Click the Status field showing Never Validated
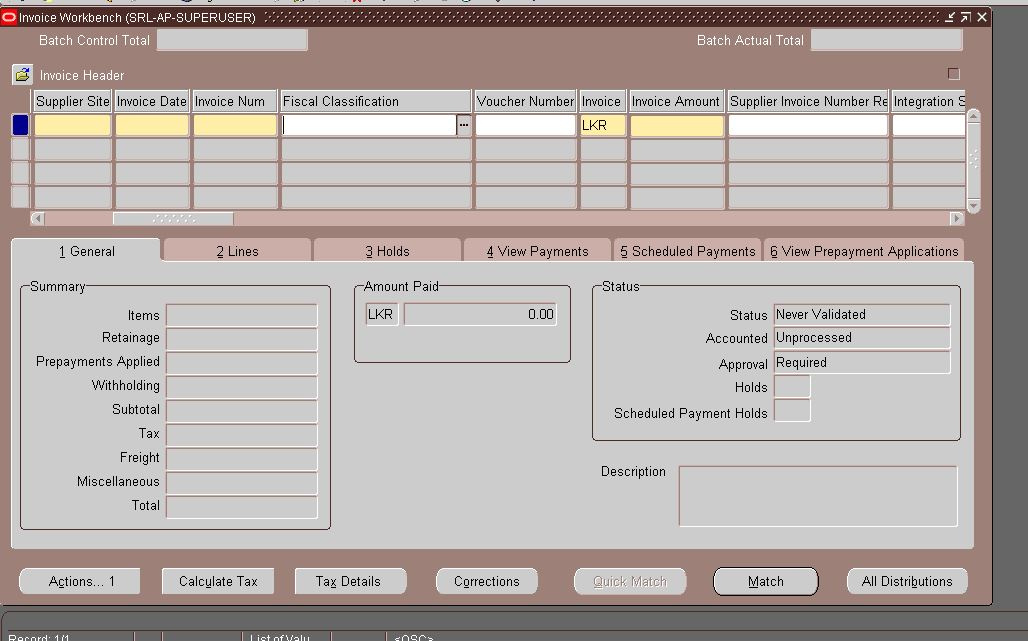Viewport: 1028px width, 641px height. pos(861,315)
